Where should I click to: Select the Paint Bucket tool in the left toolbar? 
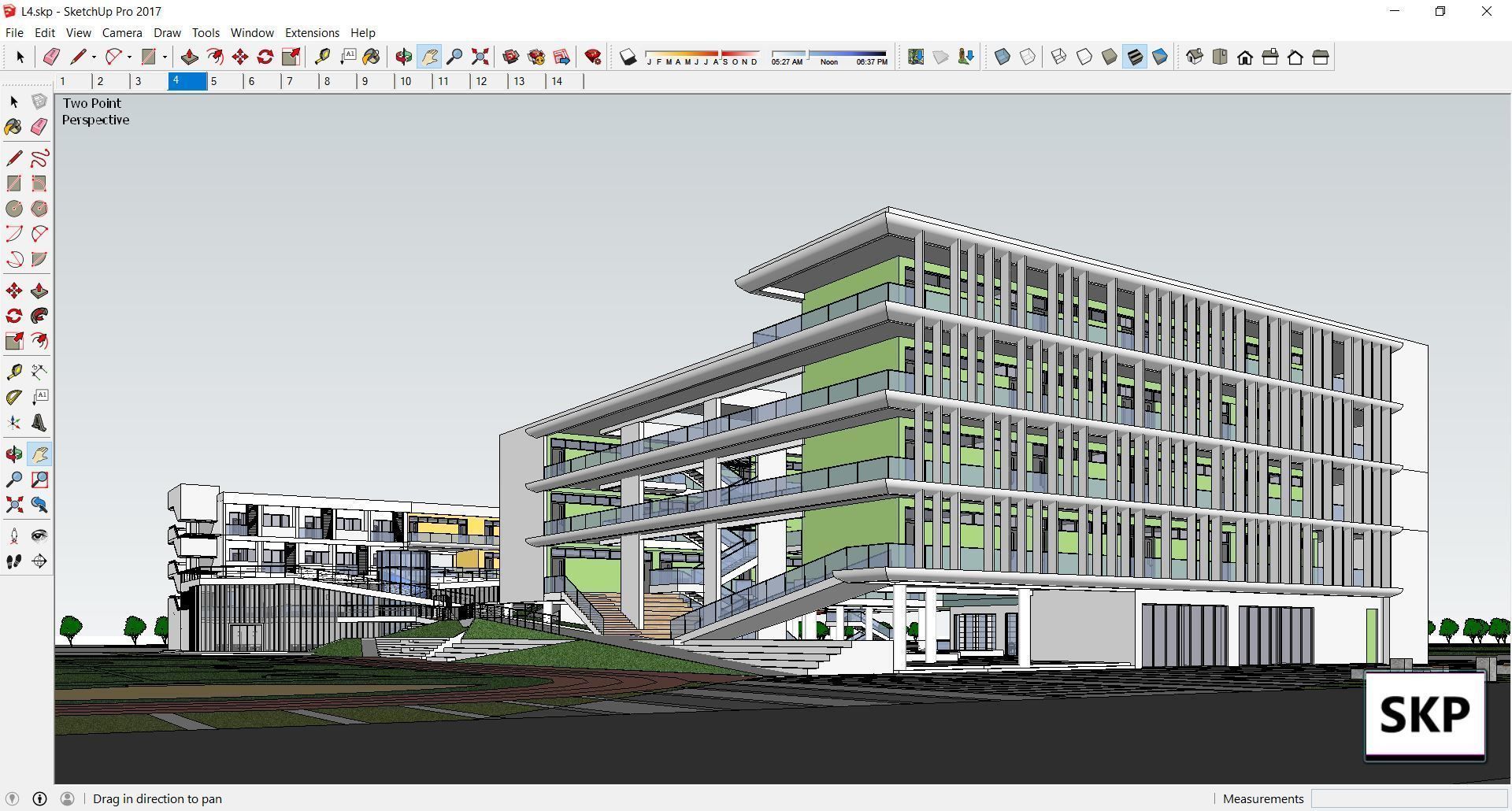coord(14,127)
